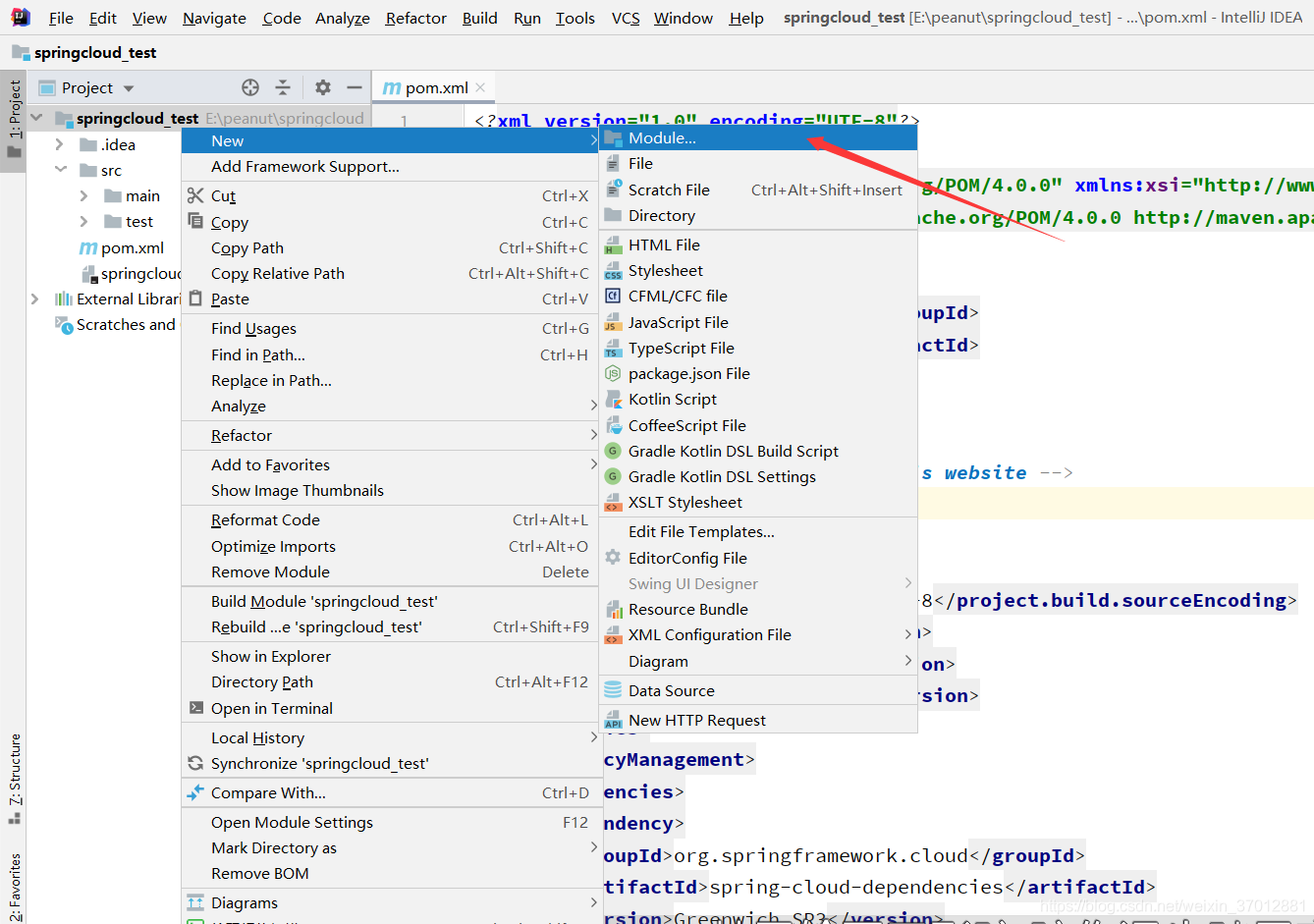Create a new Kotlin Script

[x=758, y=399]
